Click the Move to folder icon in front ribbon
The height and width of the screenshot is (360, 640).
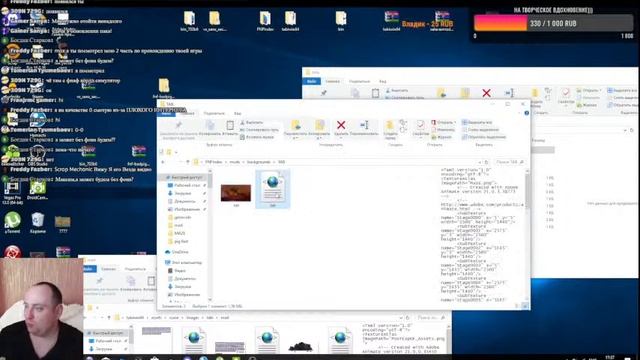pos(296,125)
